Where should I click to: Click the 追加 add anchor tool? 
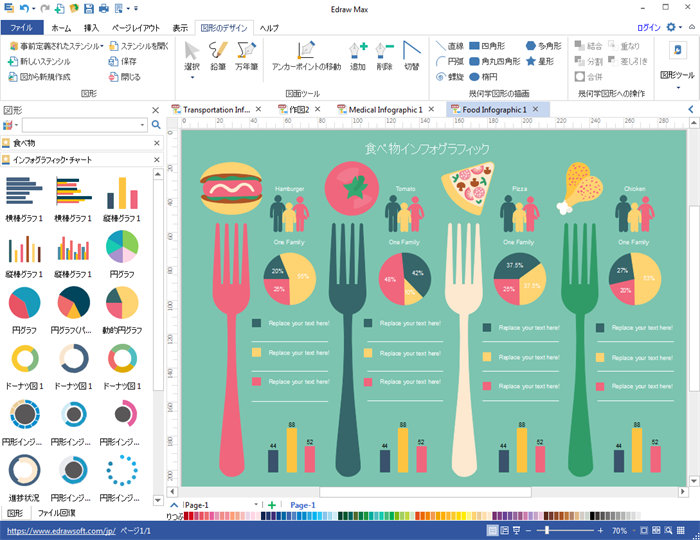[358, 56]
